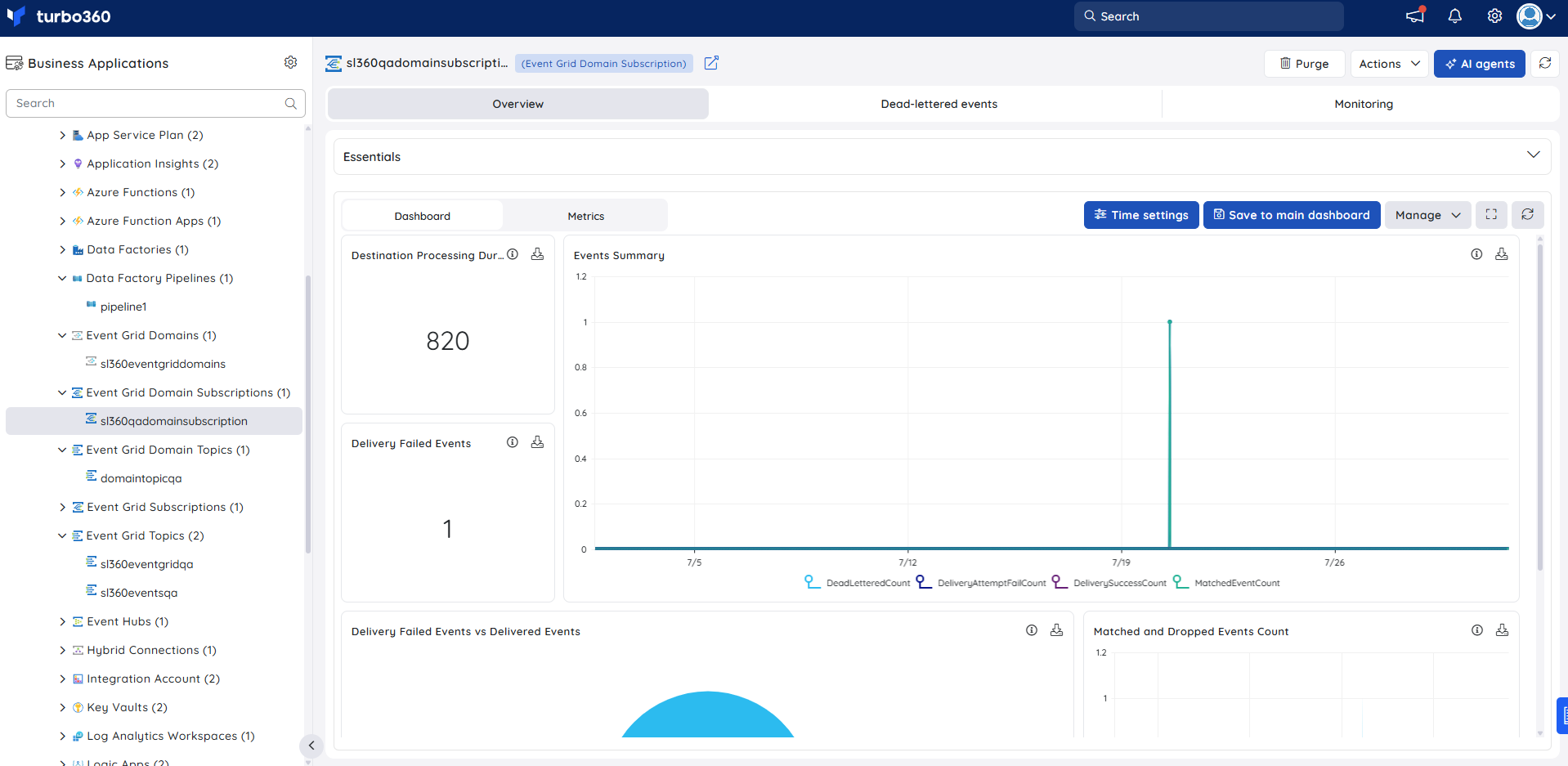The width and height of the screenshot is (1568, 766).
Task: Toggle DeliveryAttemptFailCount legend series
Action: [x=981, y=582]
